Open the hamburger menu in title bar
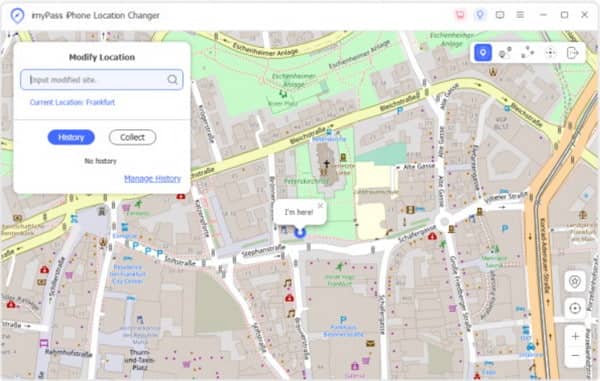 (520, 15)
